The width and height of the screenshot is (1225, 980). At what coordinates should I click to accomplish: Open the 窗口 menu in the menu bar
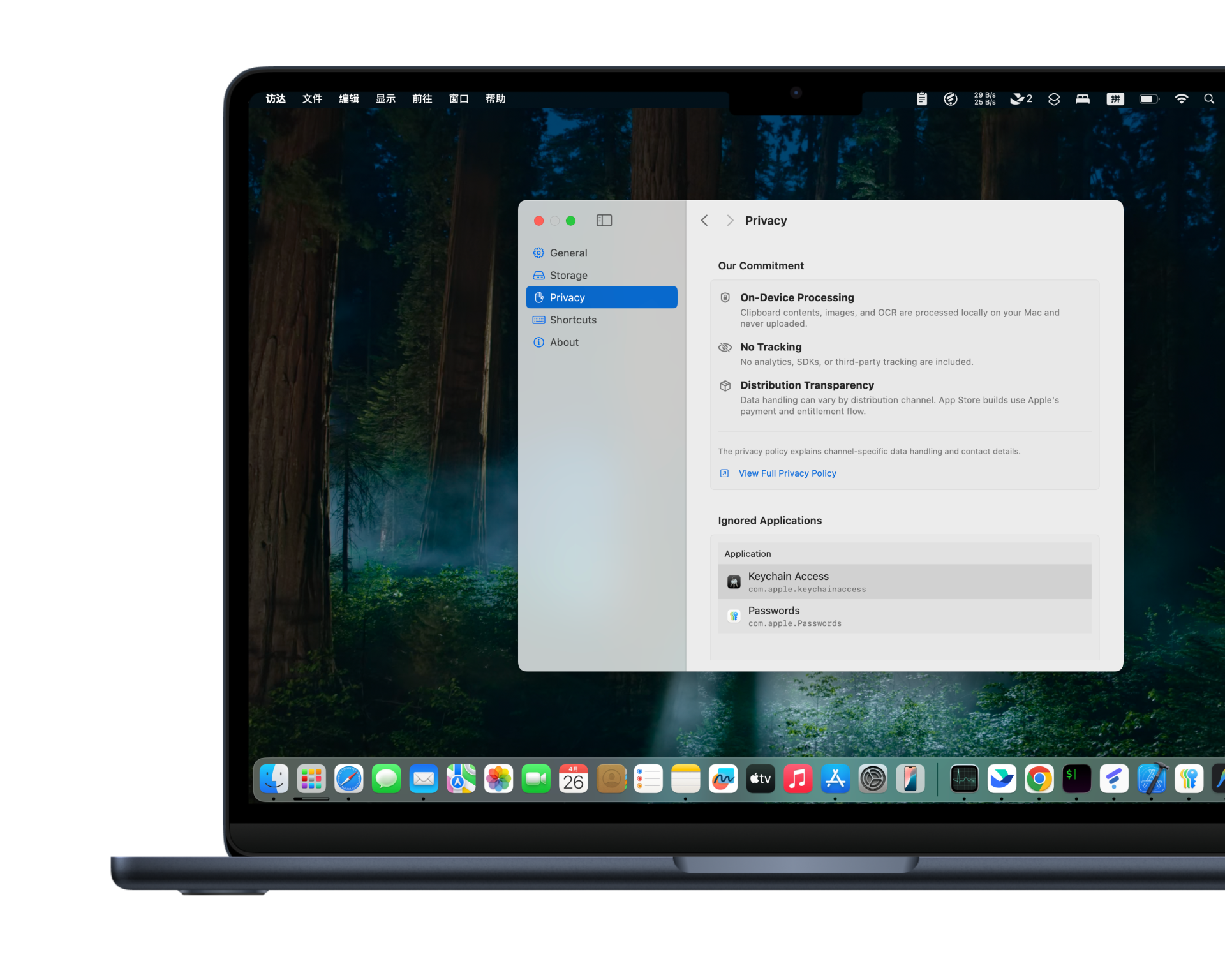458,99
